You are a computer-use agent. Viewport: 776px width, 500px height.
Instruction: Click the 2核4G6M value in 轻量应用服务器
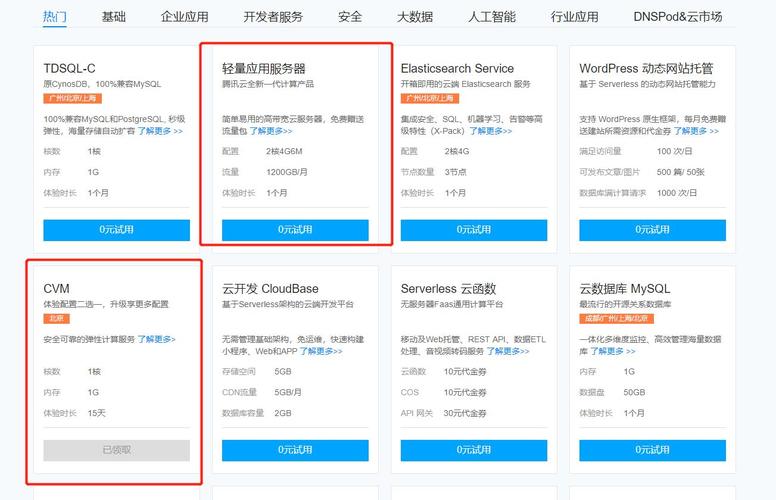click(284, 151)
